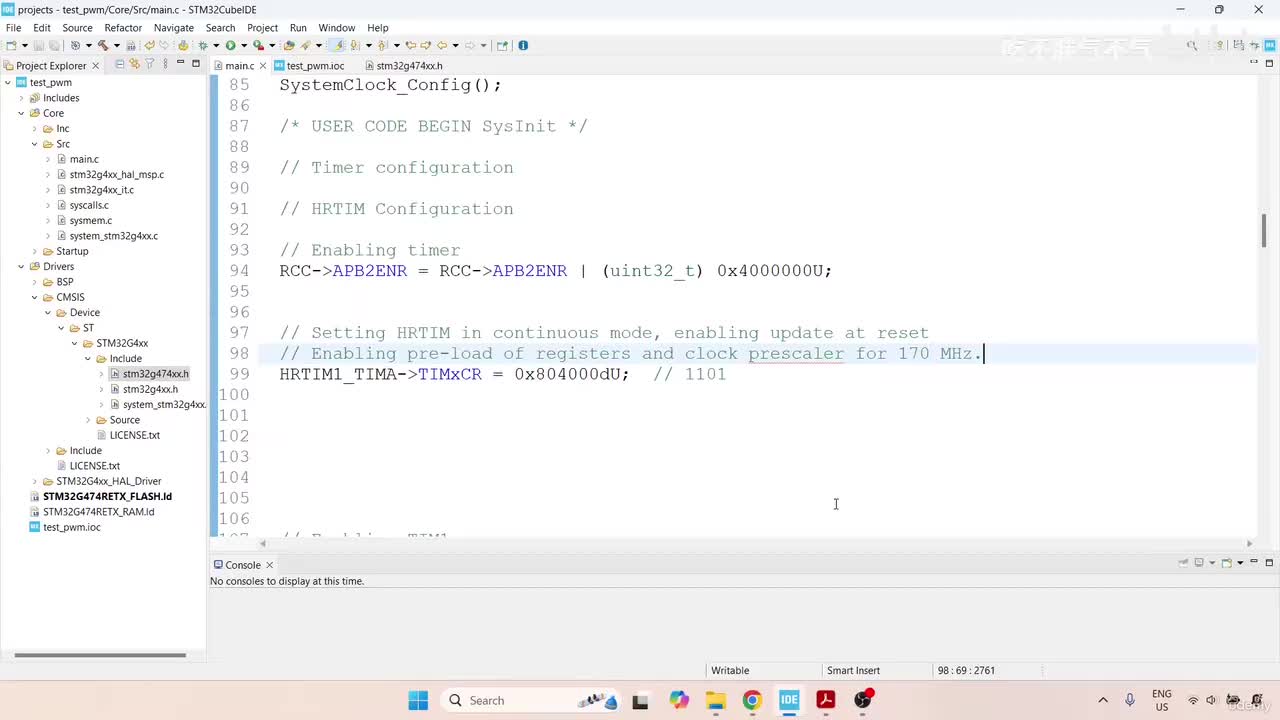Expand the STM32G4xx_HAL_Driver folder

35,481
